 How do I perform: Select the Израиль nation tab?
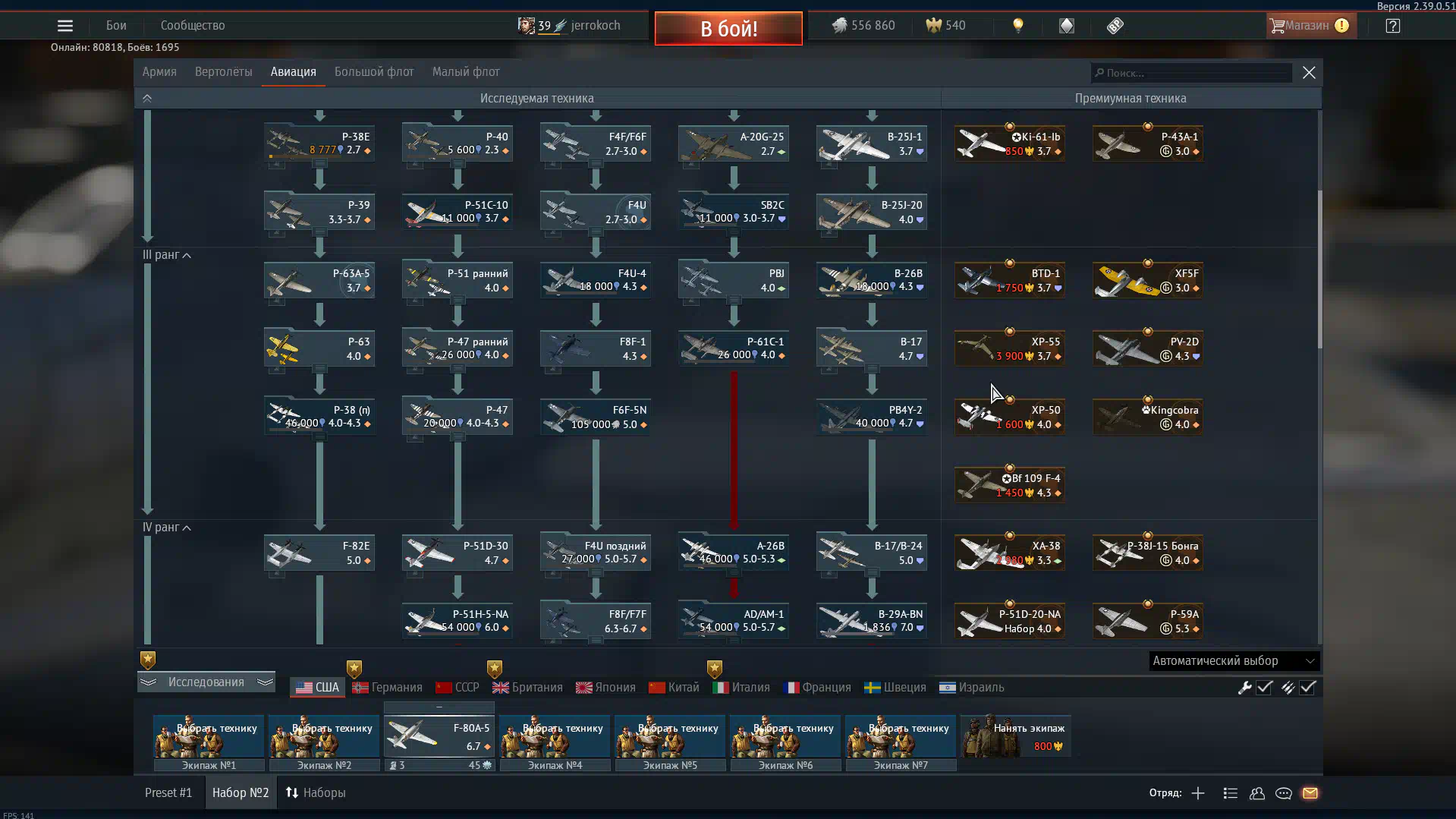tap(972, 688)
